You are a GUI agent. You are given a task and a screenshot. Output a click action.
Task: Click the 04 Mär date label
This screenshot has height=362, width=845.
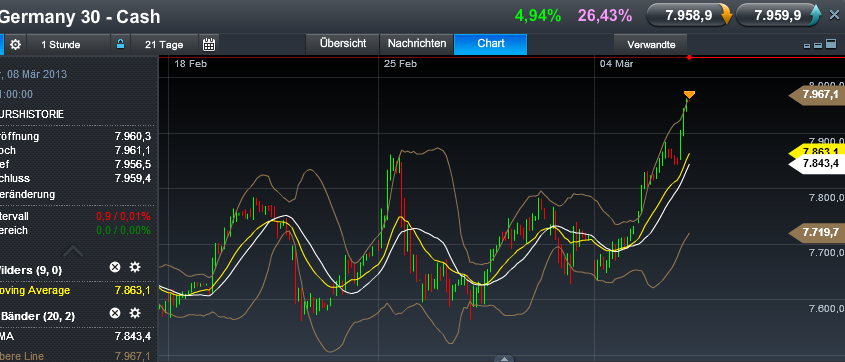(x=617, y=64)
